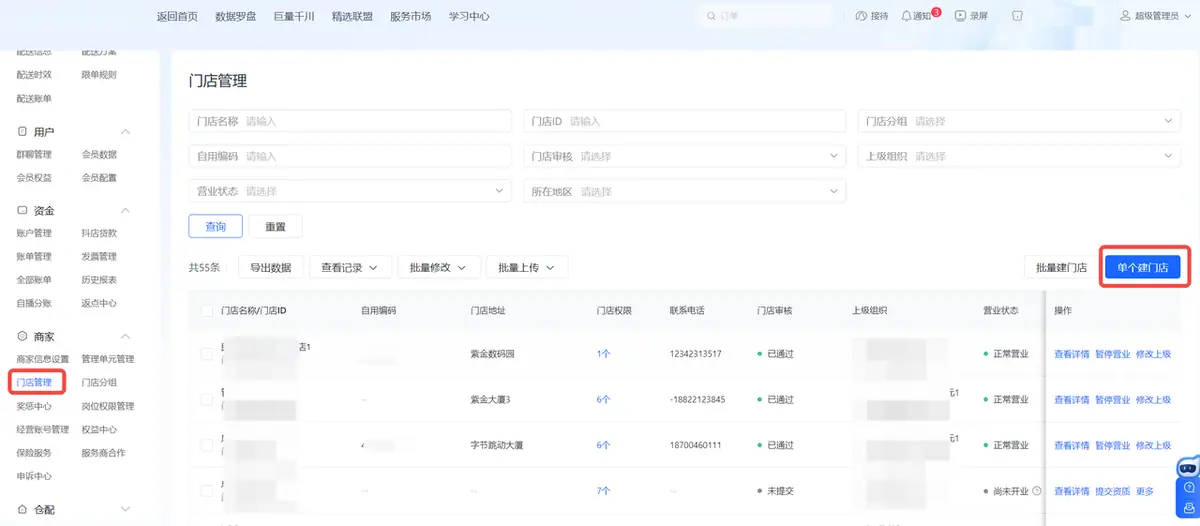The height and width of the screenshot is (526, 1200).
Task: Expand the 批量修改 dropdown button
Action: click(x=439, y=267)
